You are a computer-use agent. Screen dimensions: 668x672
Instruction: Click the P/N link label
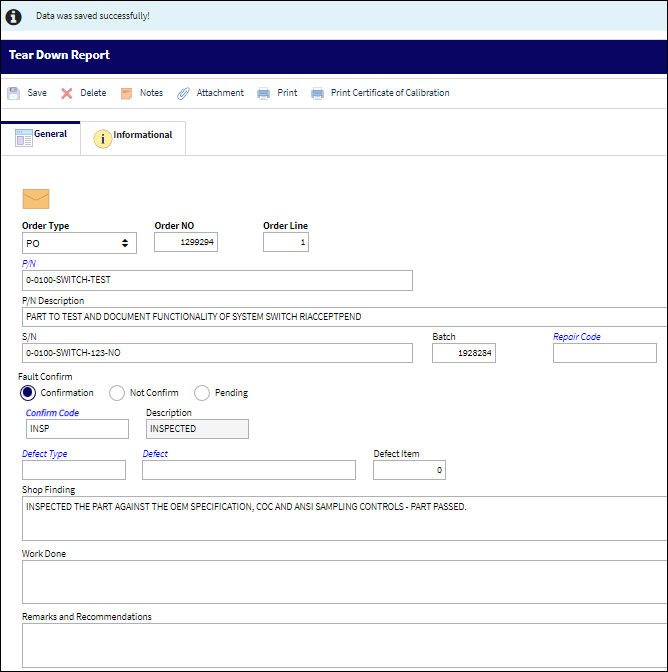(29, 264)
